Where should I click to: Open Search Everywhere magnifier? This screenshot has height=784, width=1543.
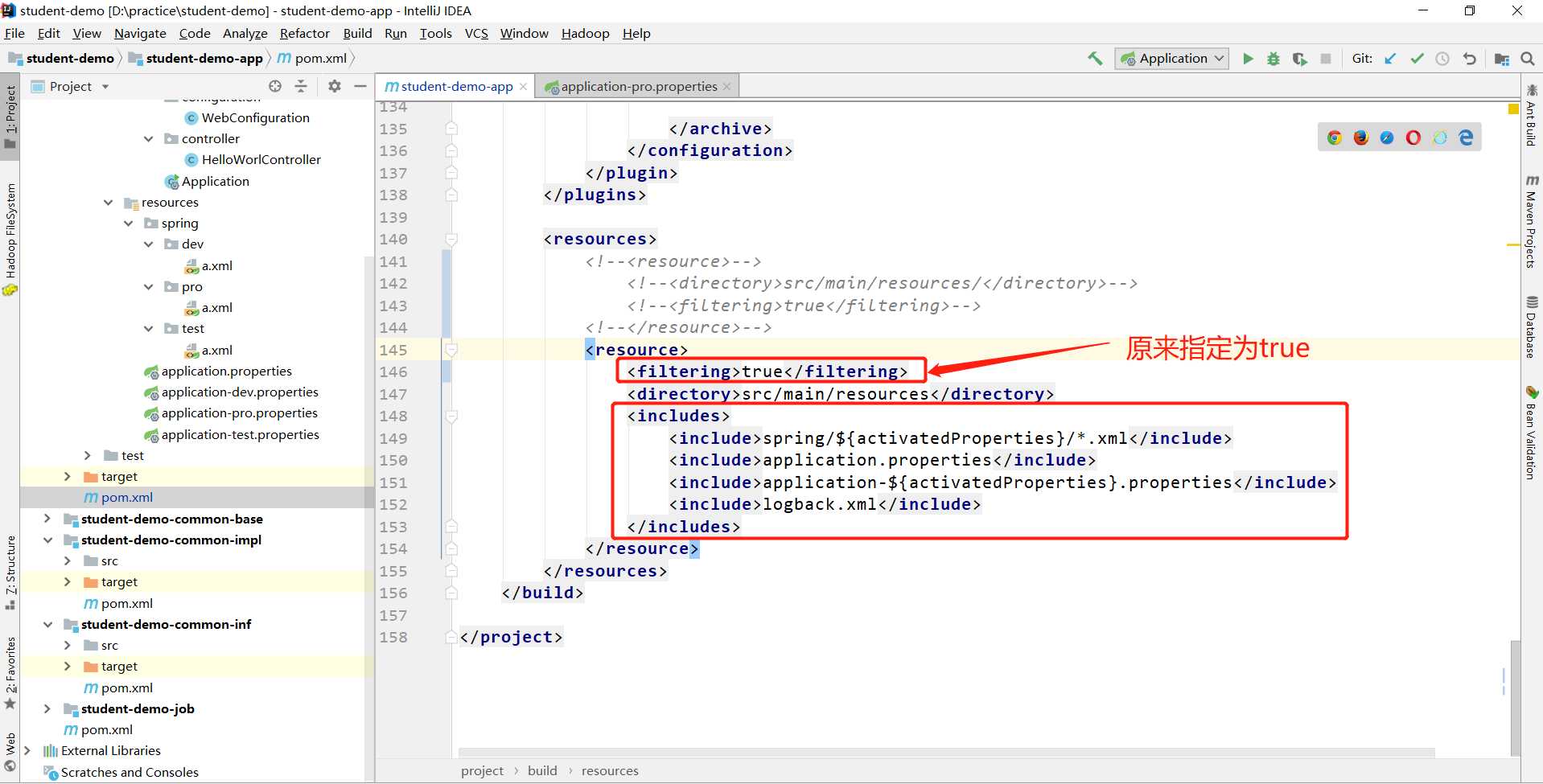pos(1528,59)
